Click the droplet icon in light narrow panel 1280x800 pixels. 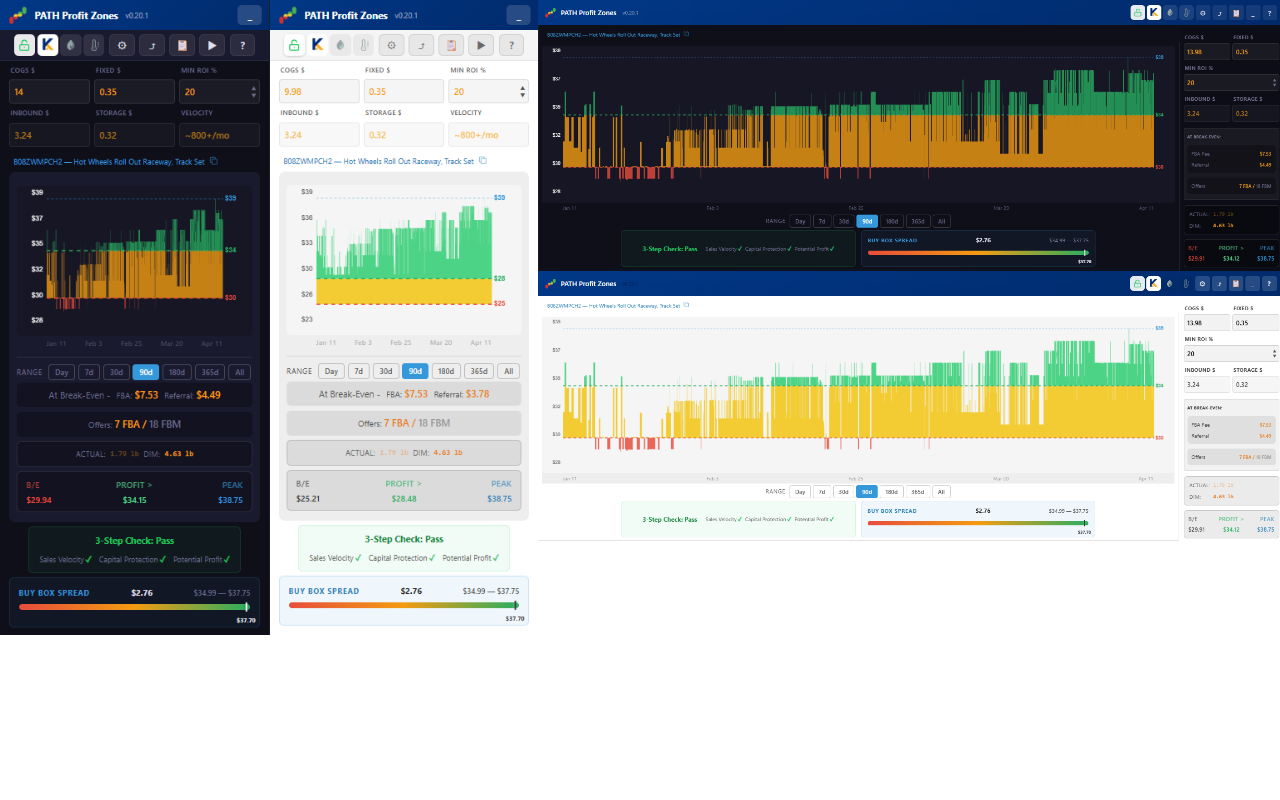(340, 45)
